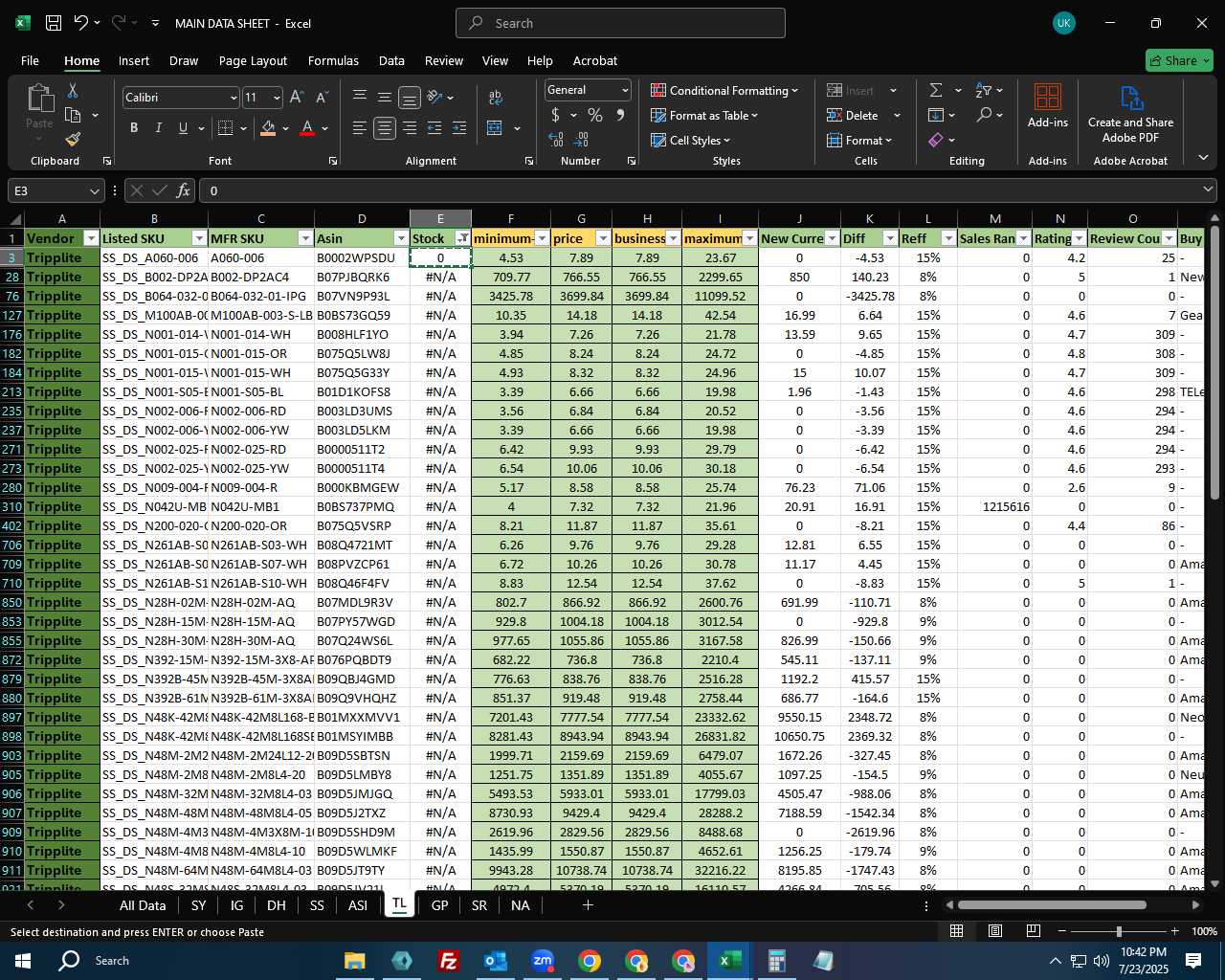Open the General number format dropdown
The width and height of the screenshot is (1225, 980).
point(625,90)
